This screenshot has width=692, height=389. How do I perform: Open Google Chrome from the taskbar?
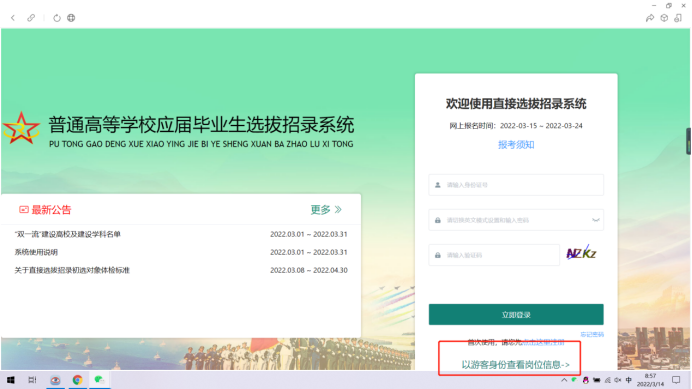78,380
